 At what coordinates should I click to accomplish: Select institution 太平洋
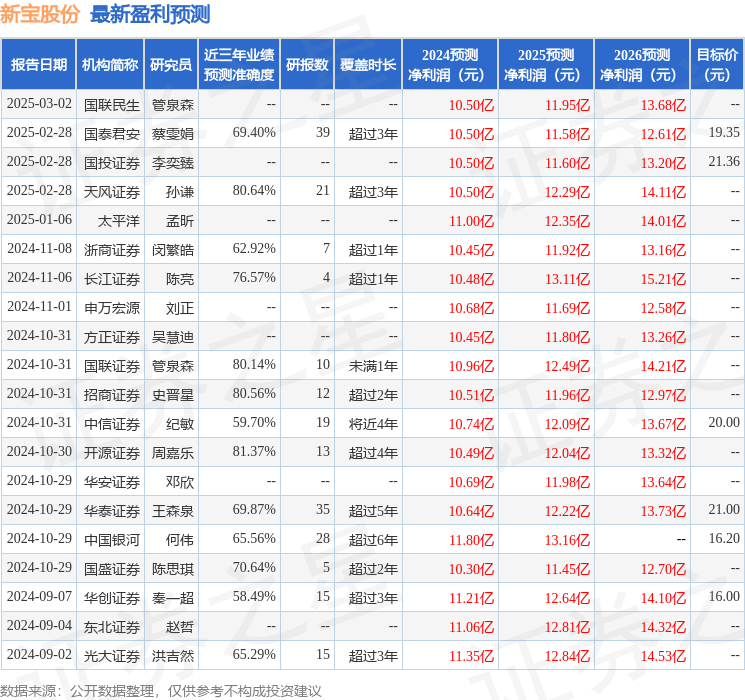coord(119,221)
